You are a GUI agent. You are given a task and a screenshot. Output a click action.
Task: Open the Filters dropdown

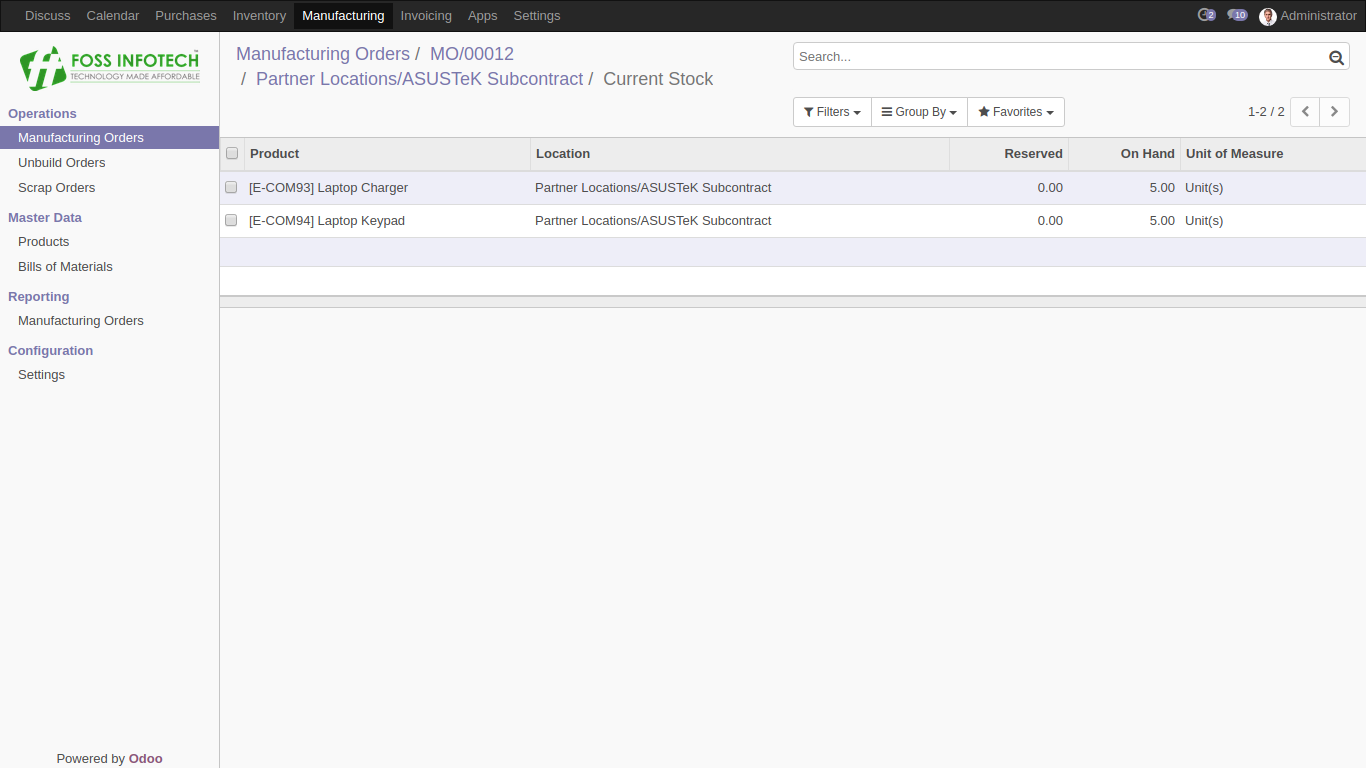[832, 112]
